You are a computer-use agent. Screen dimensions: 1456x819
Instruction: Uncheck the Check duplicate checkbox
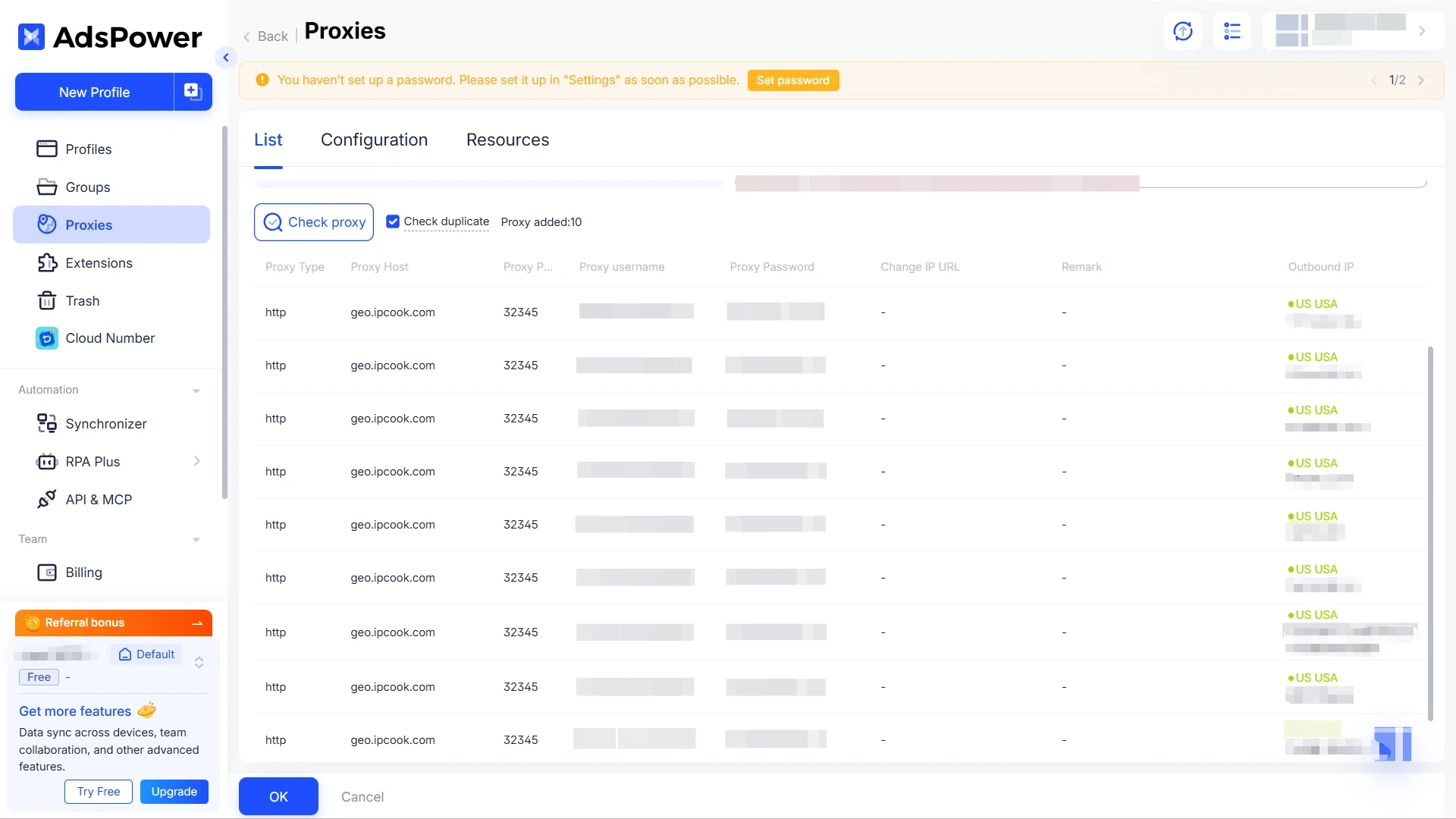click(x=393, y=221)
